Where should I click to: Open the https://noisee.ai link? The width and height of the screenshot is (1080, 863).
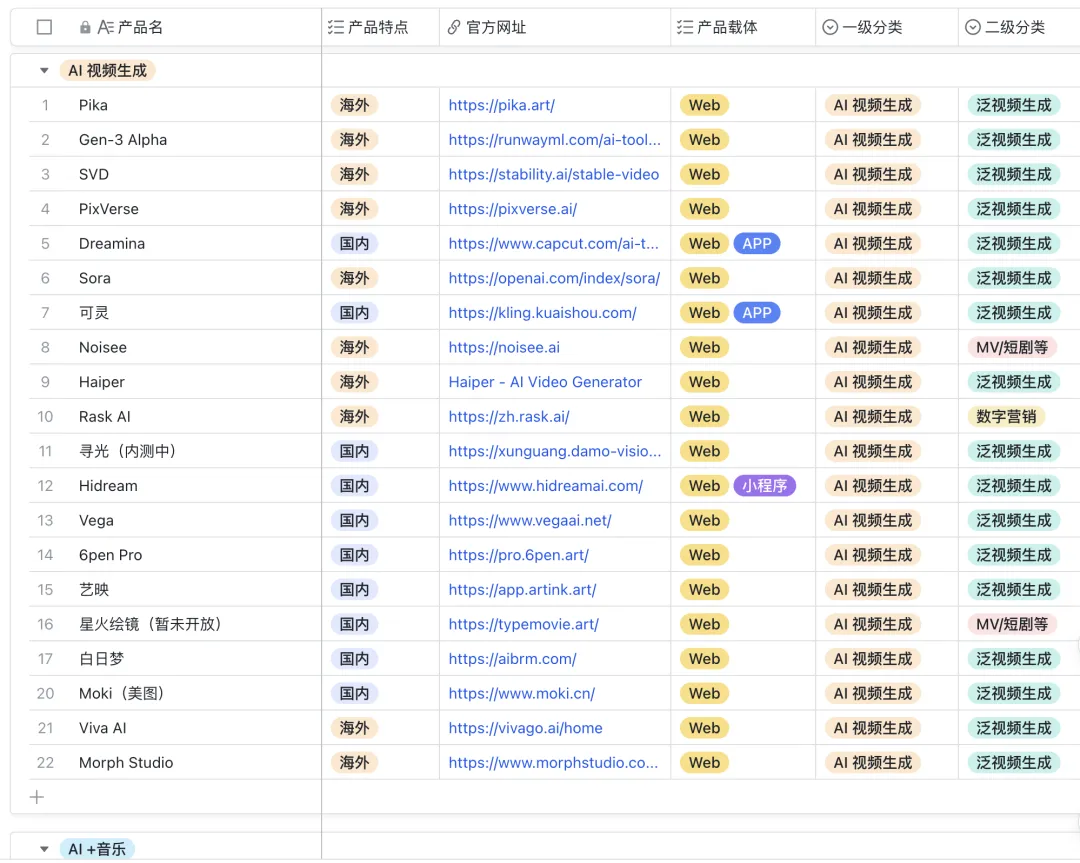point(503,347)
